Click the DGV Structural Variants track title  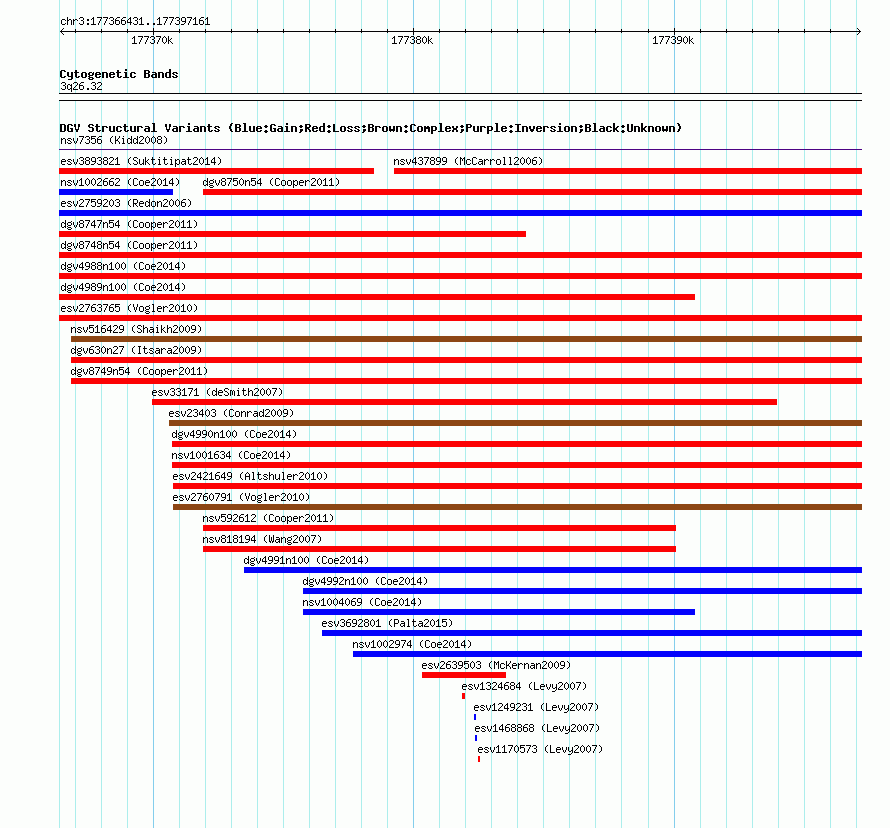pyautogui.click(x=371, y=128)
